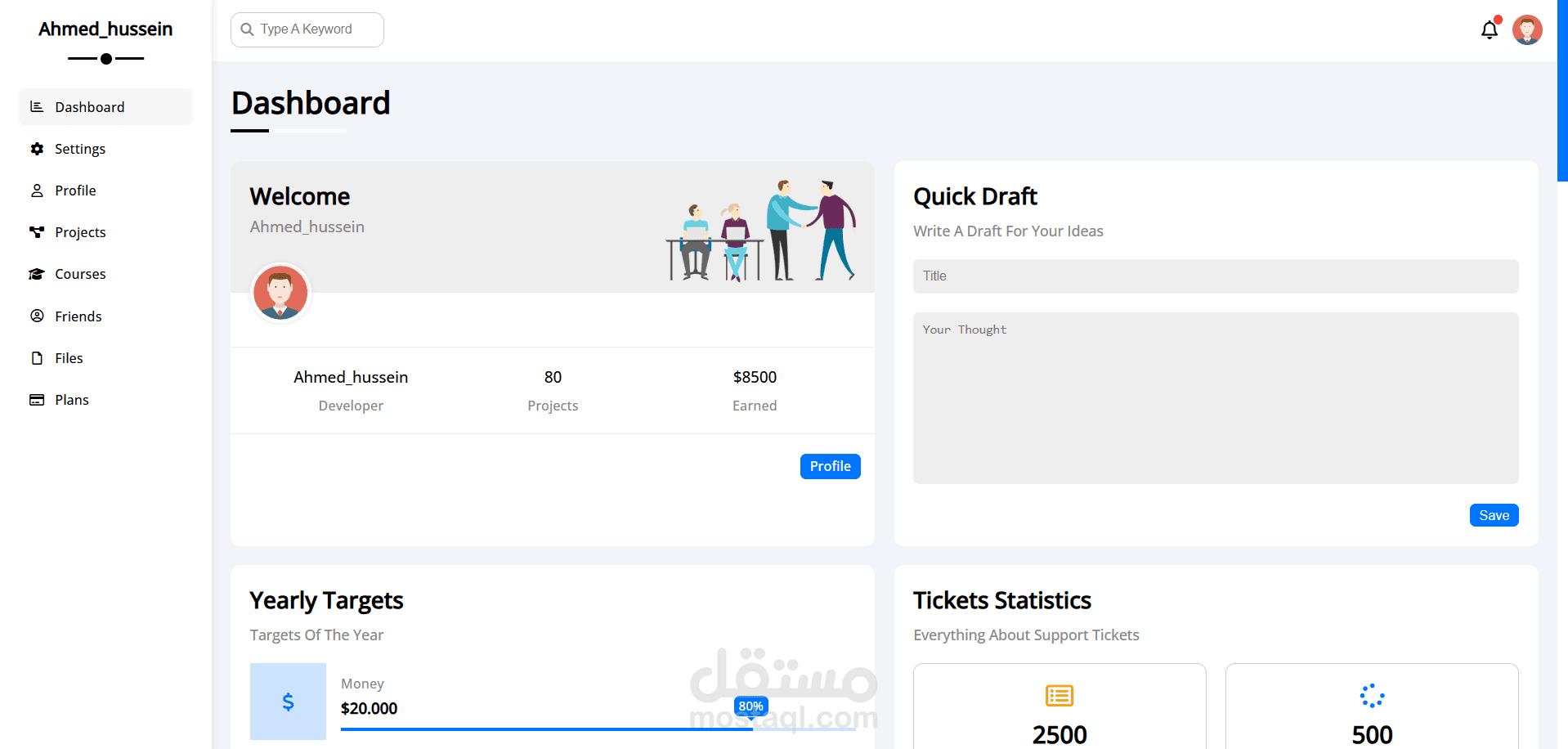This screenshot has height=749, width=1568.
Task: Click the 500 tickets number
Action: (x=1372, y=734)
